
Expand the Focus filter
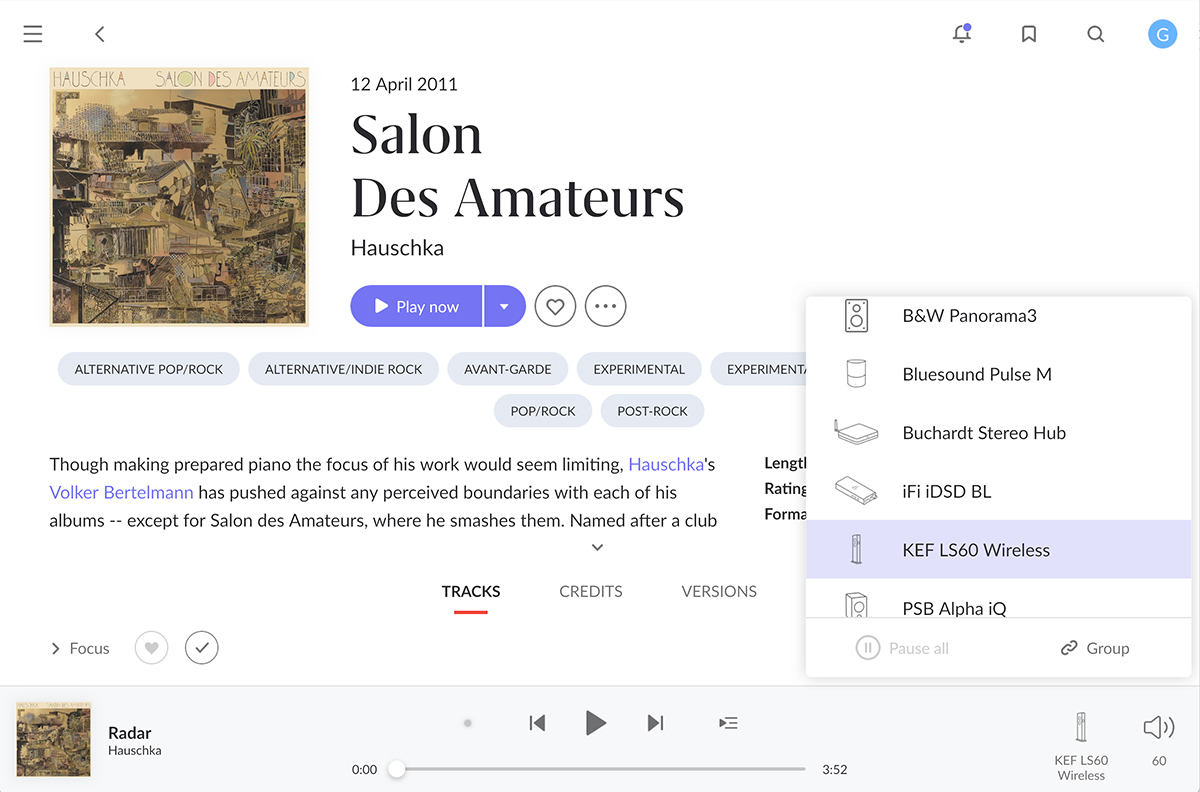(x=80, y=648)
